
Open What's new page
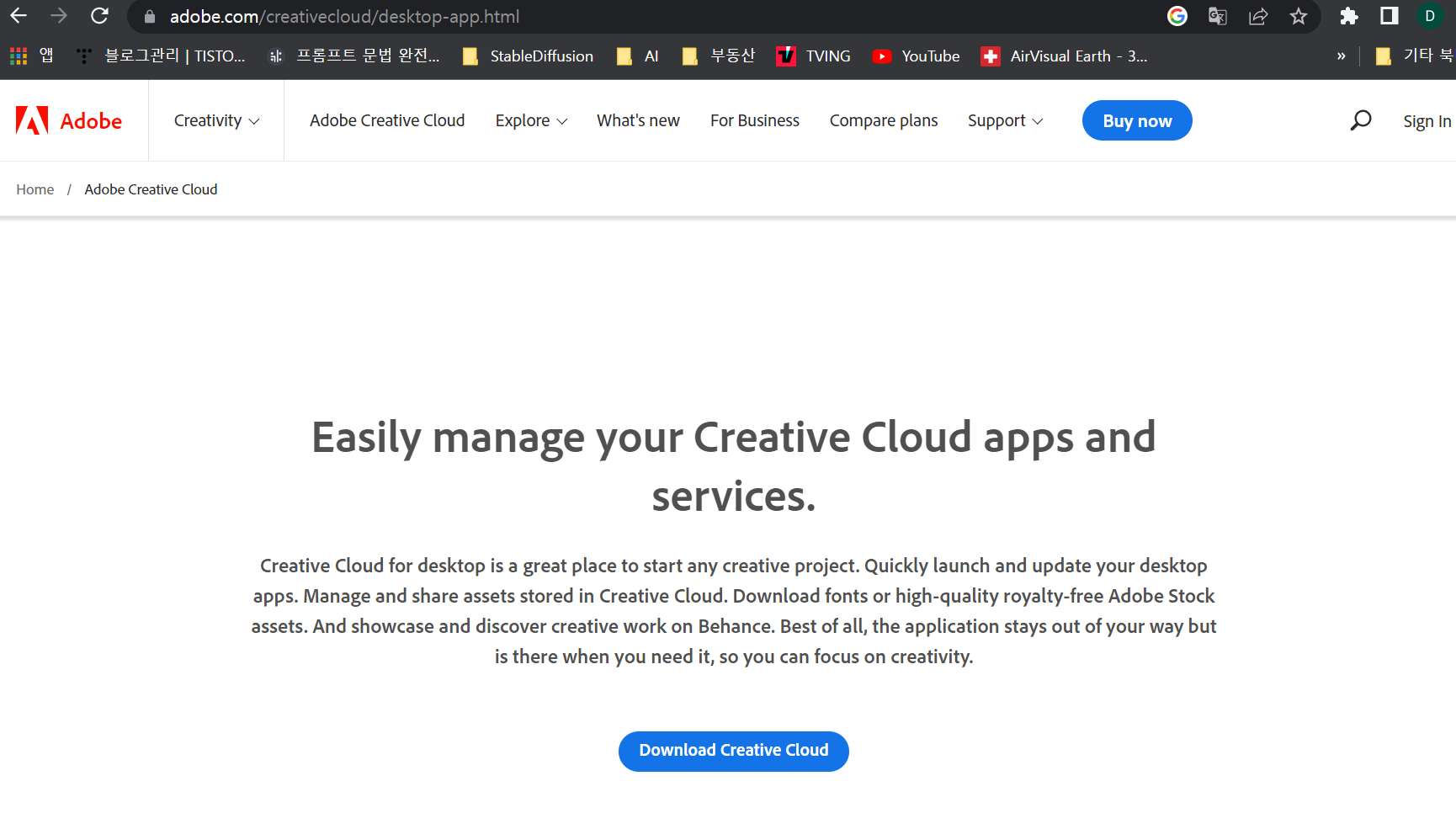[x=638, y=120]
